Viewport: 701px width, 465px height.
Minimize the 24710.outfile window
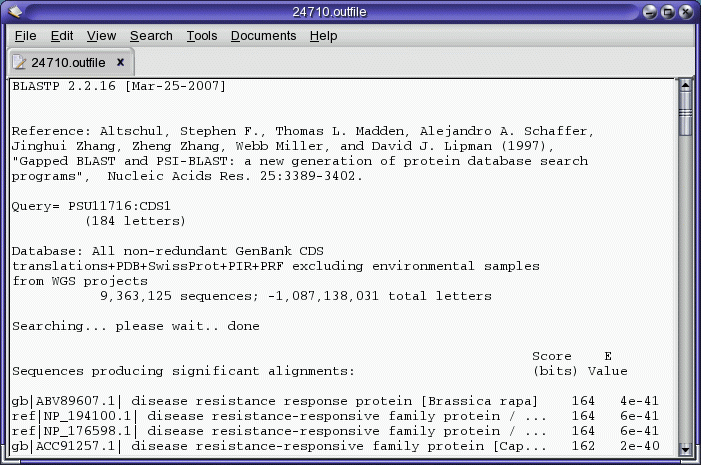pyautogui.click(x=651, y=12)
